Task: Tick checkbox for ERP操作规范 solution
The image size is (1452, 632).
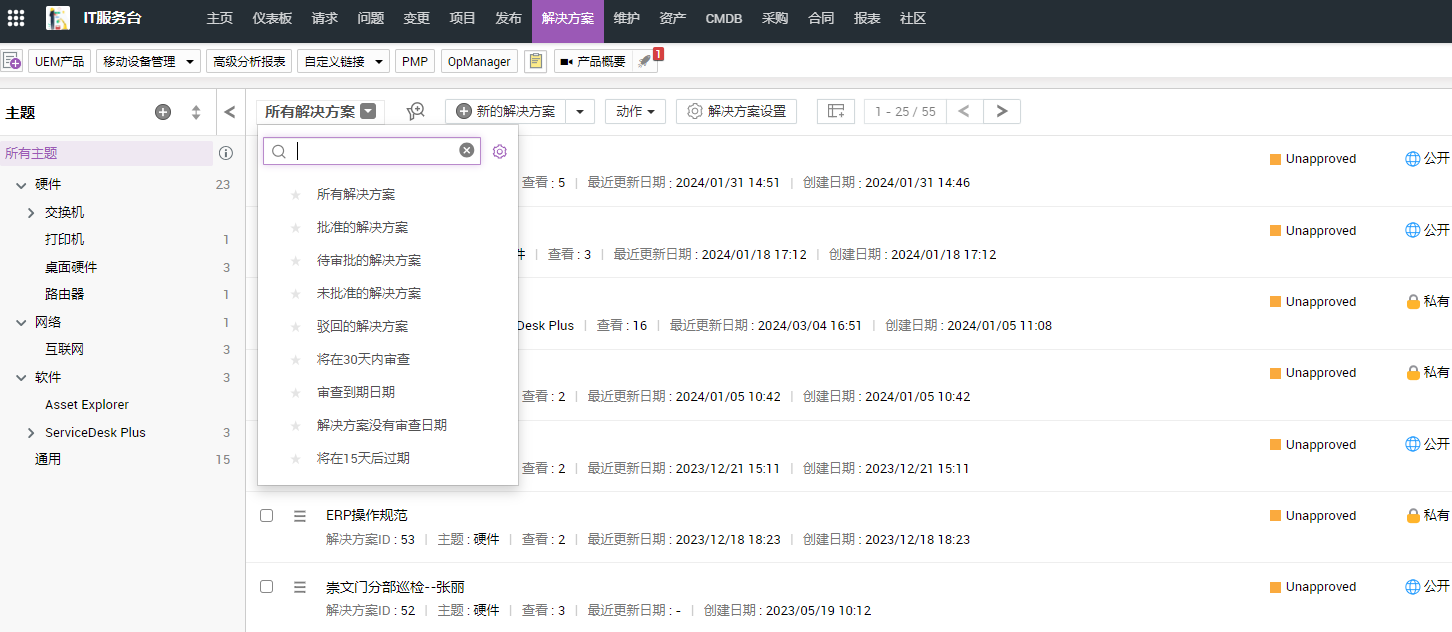Action: [267, 516]
